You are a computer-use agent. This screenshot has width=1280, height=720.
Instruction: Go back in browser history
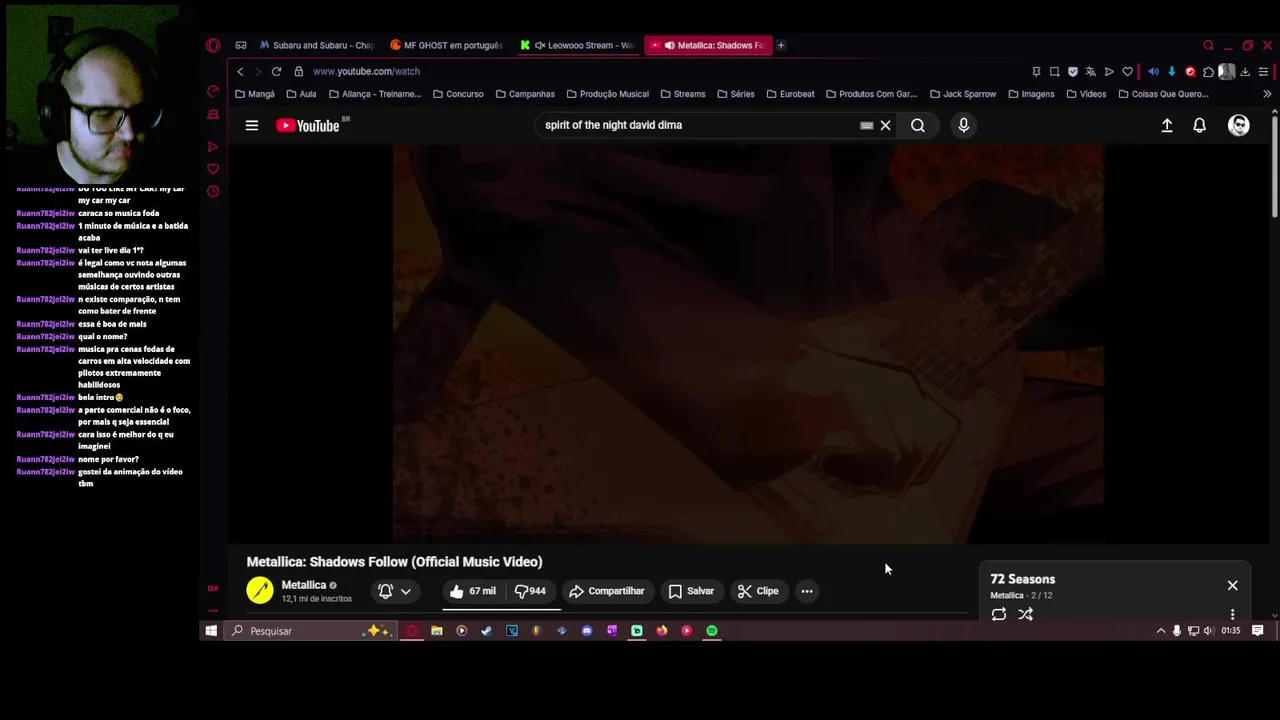[240, 71]
